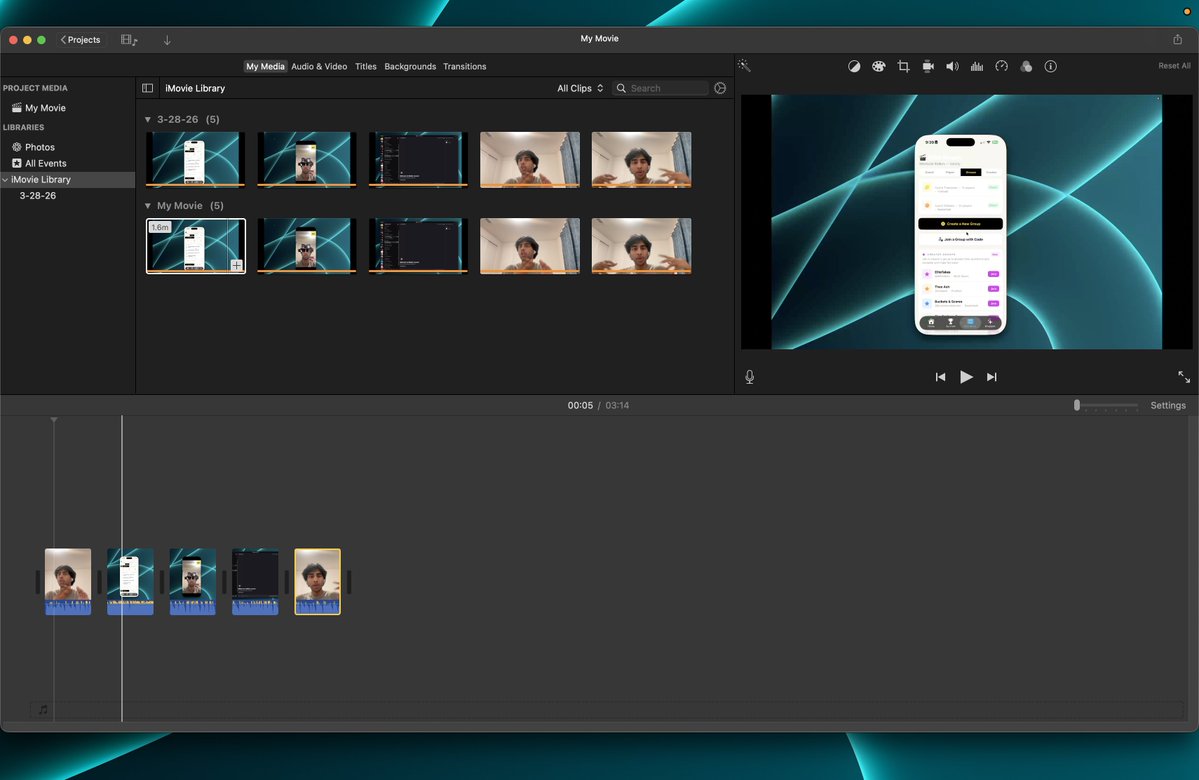Adjust the timeline zoom slider
Image resolution: width=1199 pixels, height=780 pixels.
1077,405
